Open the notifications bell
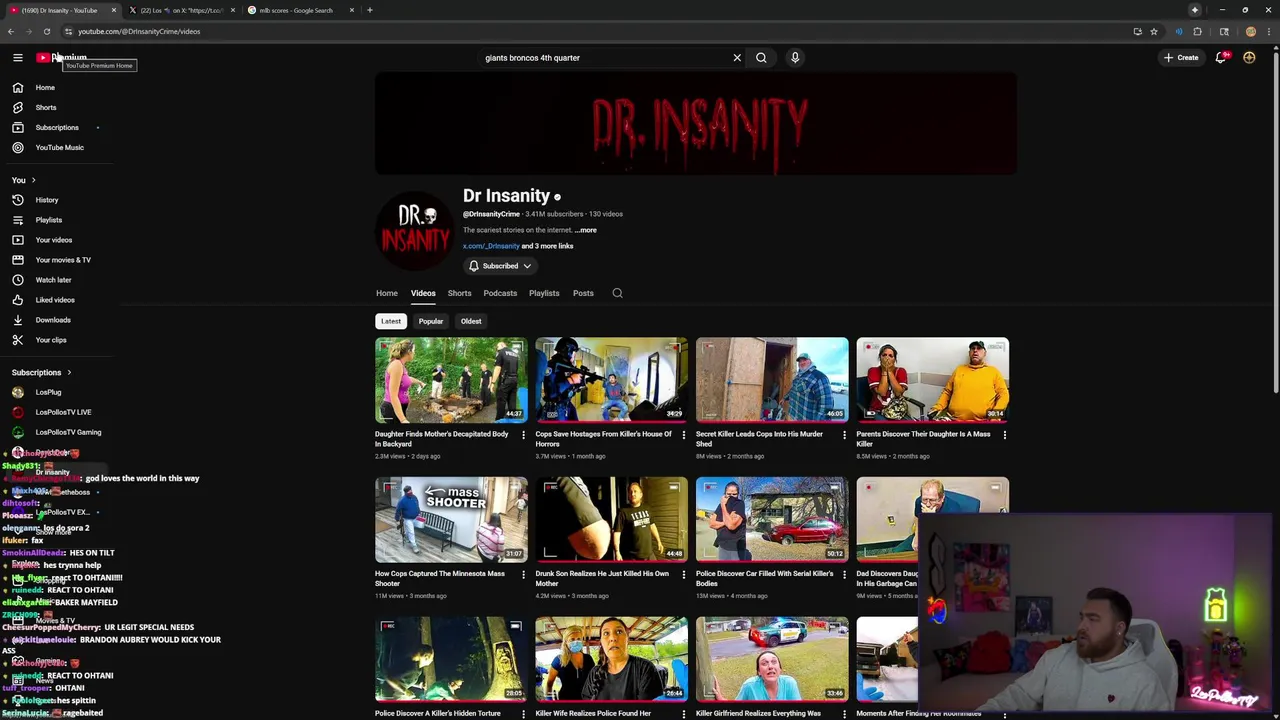The width and height of the screenshot is (1280, 720). coord(1221,58)
